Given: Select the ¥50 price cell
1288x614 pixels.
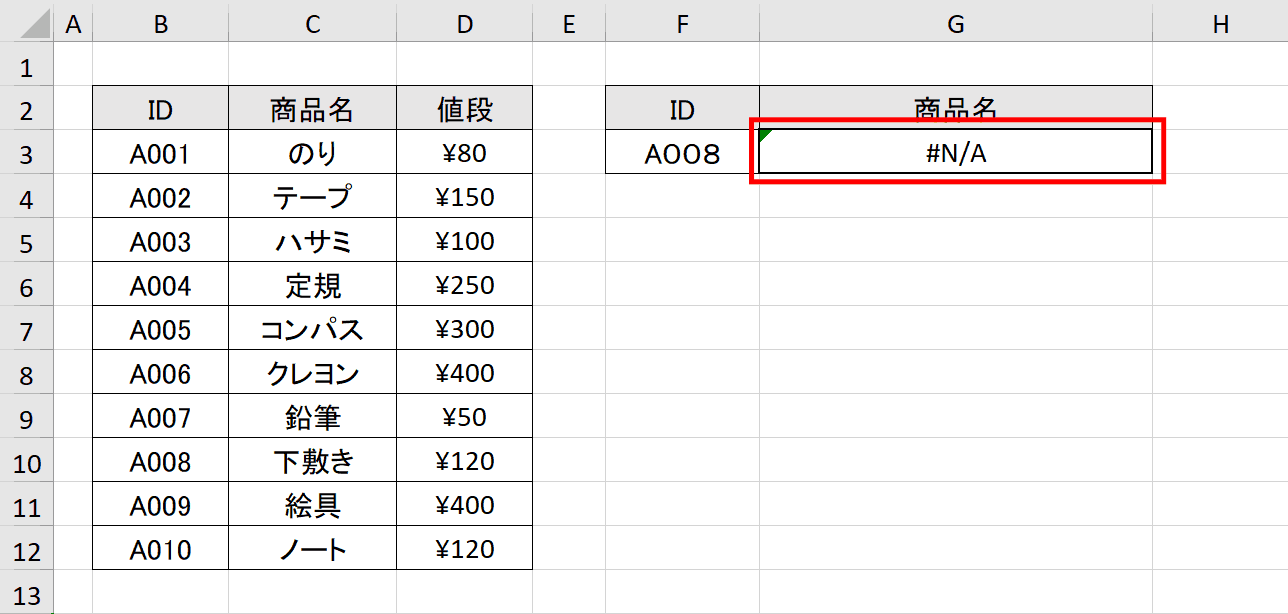Looking at the screenshot, I should (x=464, y=416).
